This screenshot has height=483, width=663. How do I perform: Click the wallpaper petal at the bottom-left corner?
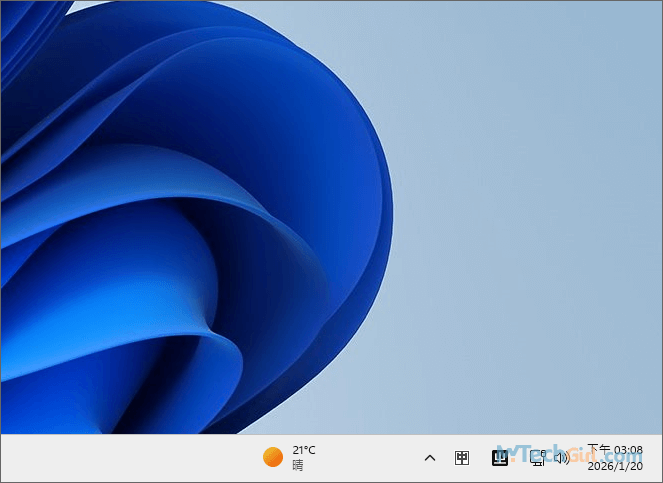(x=40, y=400)
